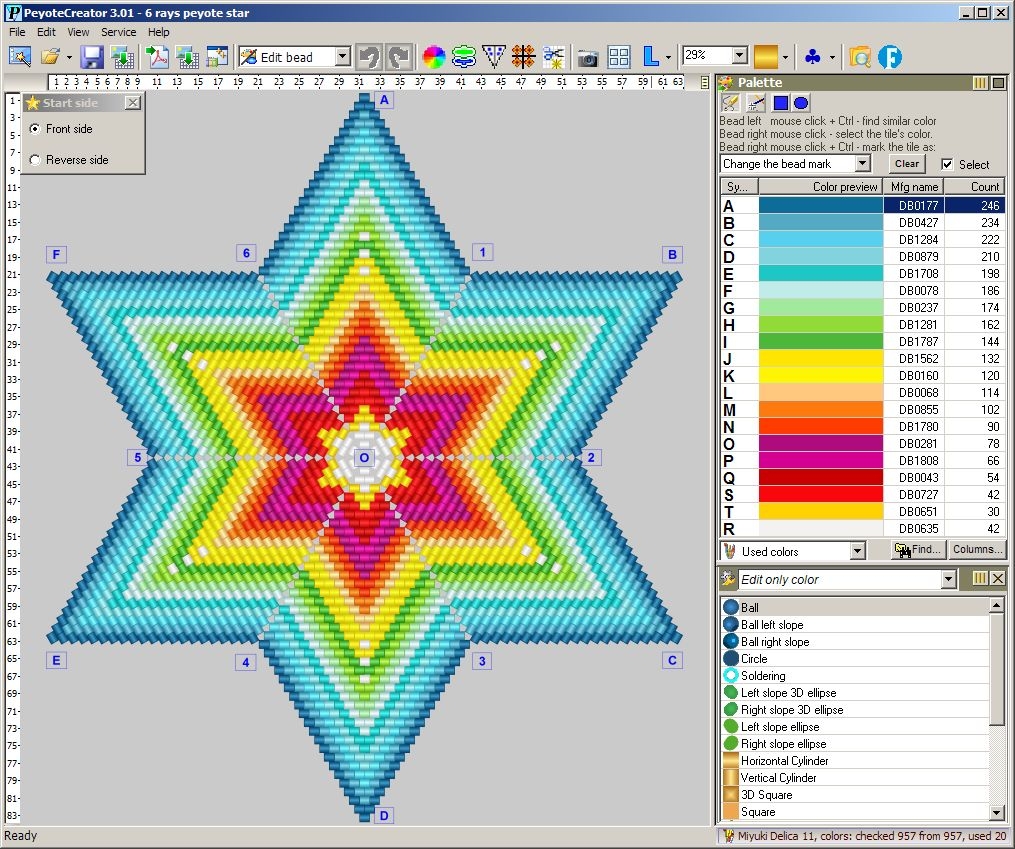
Task: Click the letter L legend icon in toolbar
Action: coord(649,57)
